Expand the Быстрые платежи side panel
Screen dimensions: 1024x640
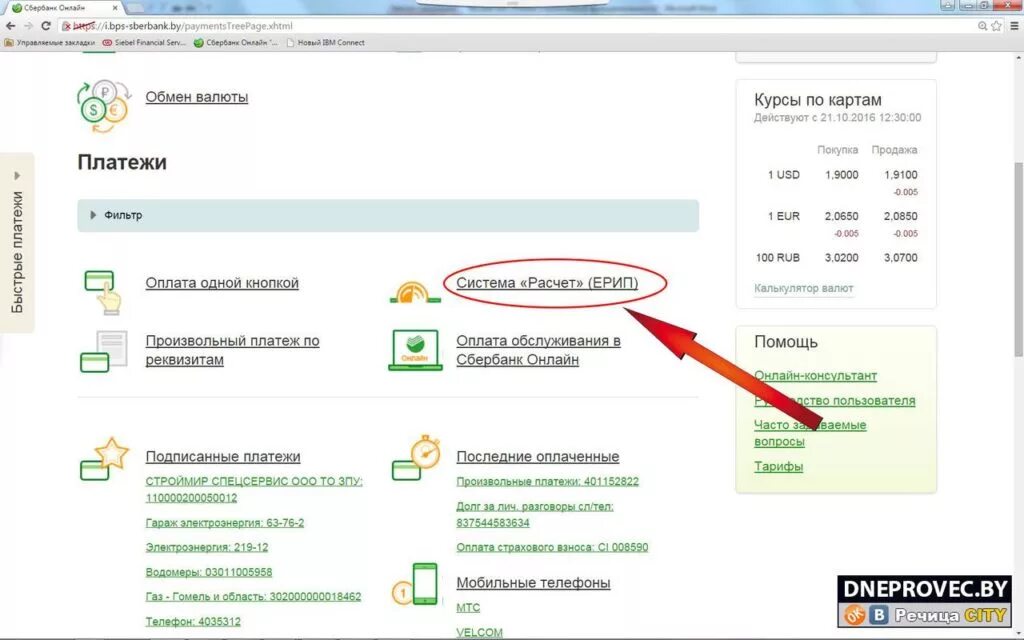(17, 243)
